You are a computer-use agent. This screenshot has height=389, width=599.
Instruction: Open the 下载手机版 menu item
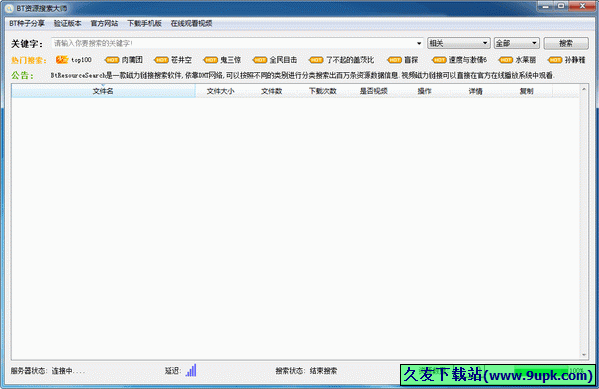[144, 23]
